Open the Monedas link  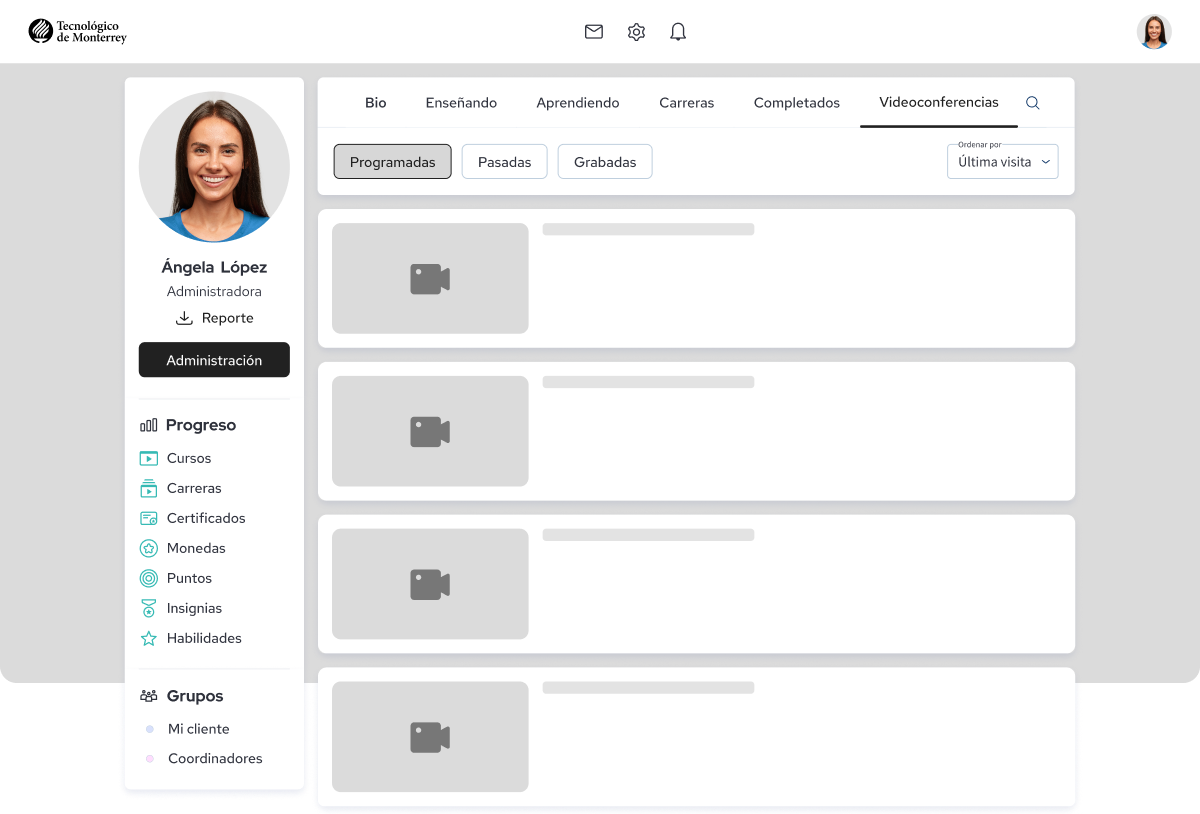(196, 548)
